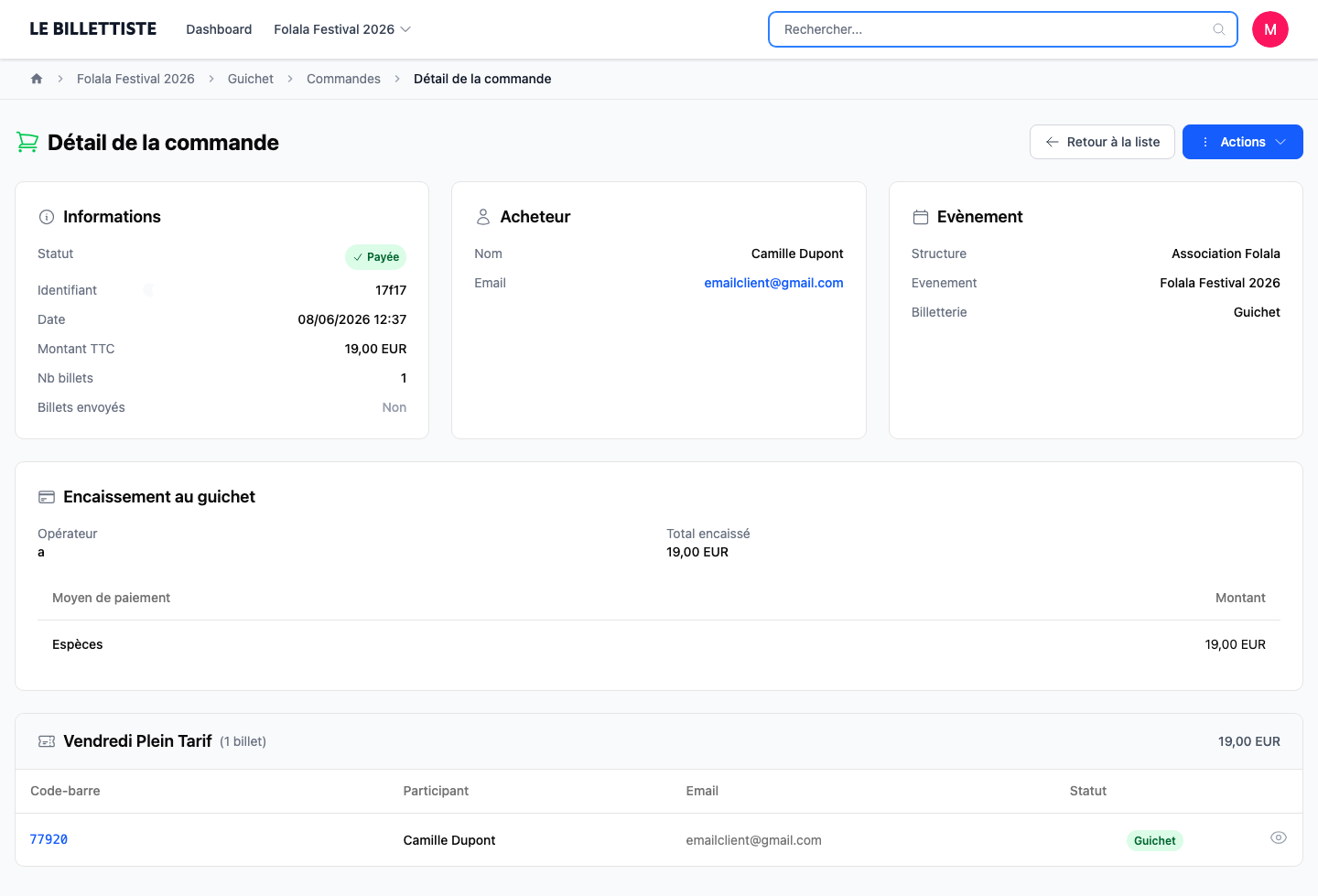Click the Espèces payment row

coord(659,644)
